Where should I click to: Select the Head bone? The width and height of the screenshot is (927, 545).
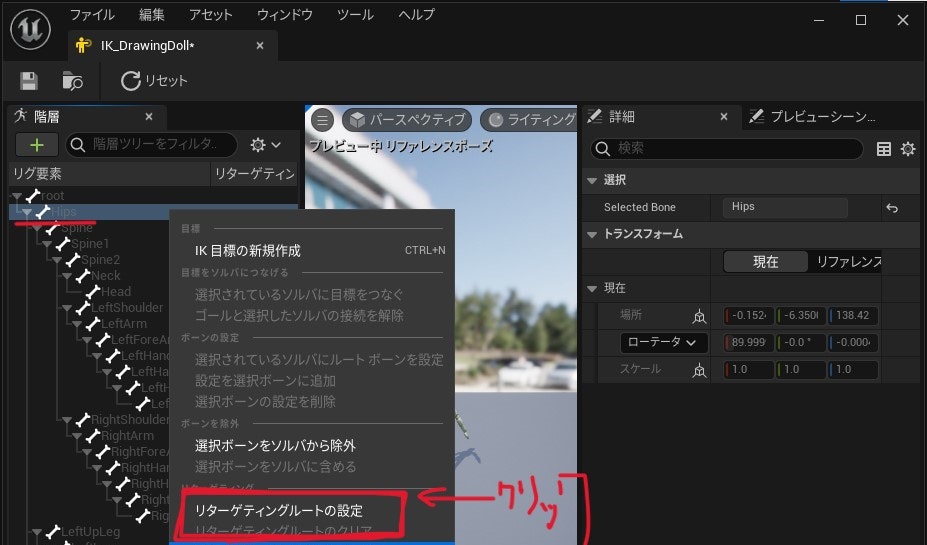(115, 291)
